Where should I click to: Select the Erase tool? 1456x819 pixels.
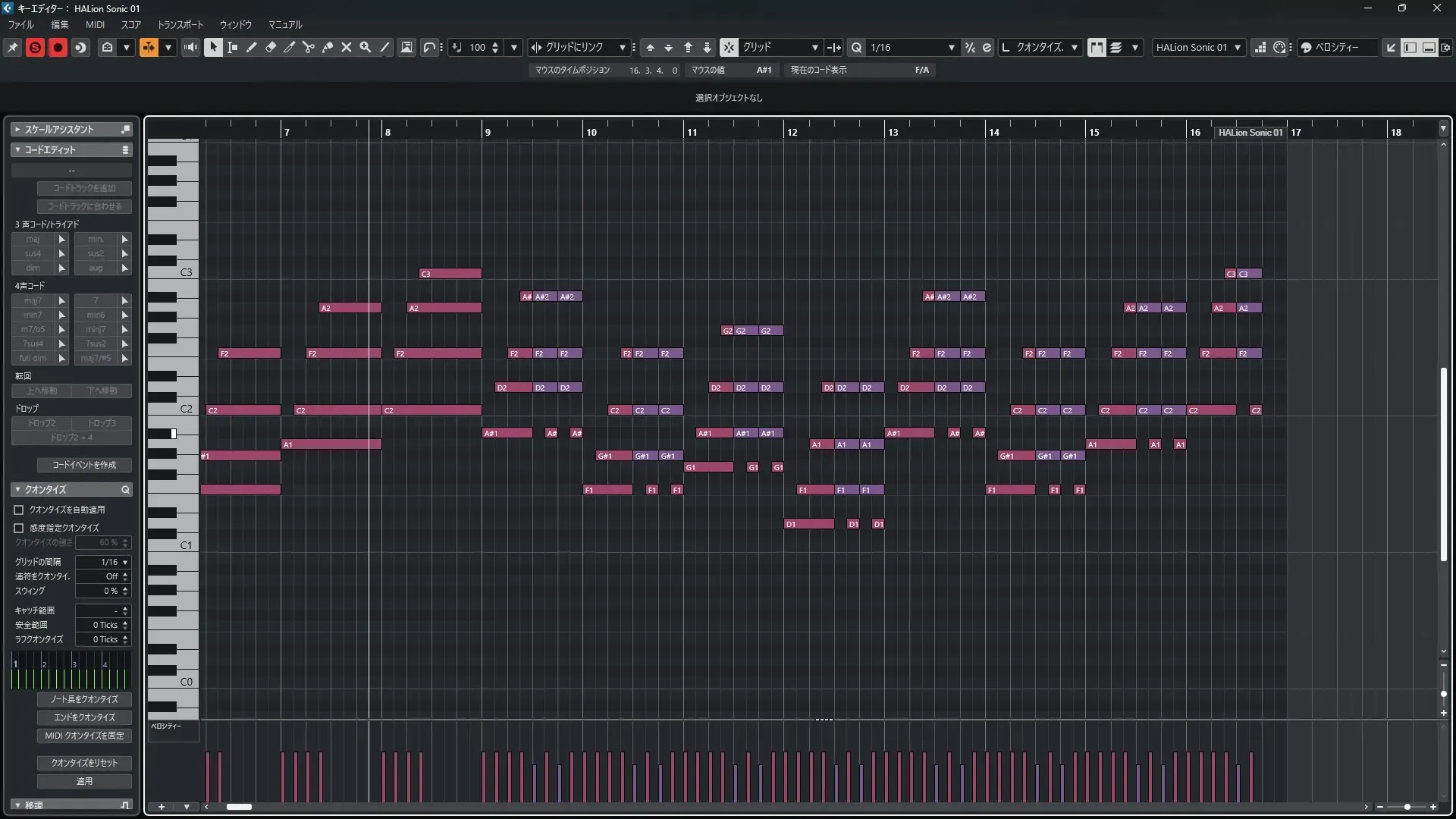click(271, 47)
